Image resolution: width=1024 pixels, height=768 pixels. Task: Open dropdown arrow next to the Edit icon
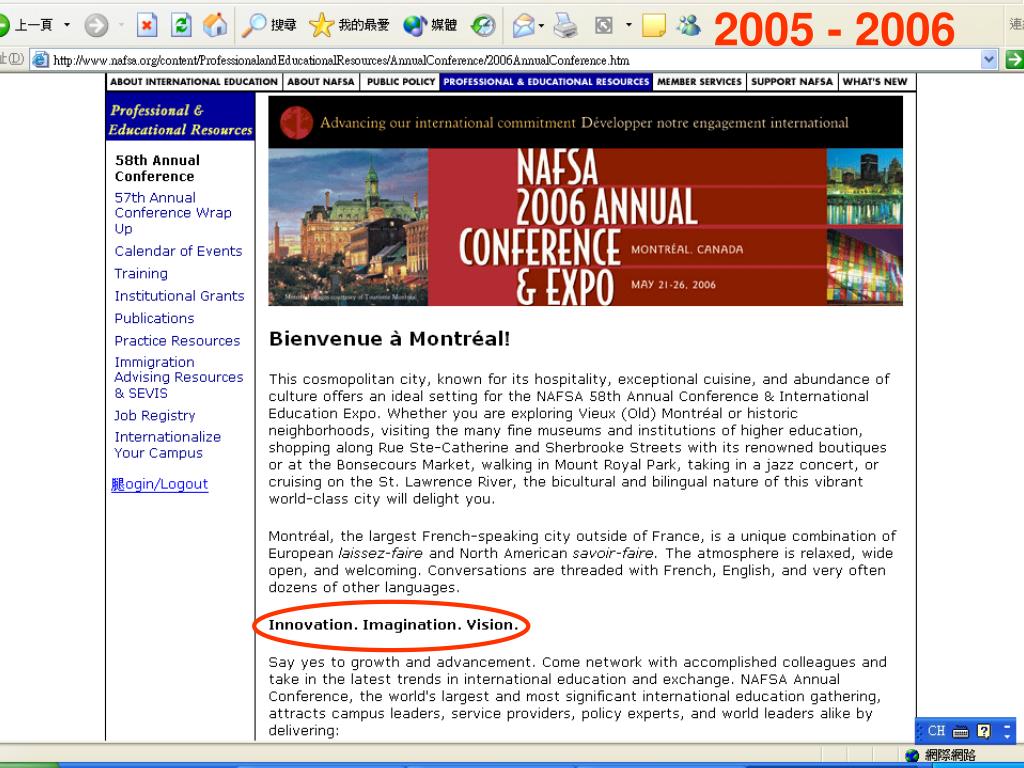628,25
